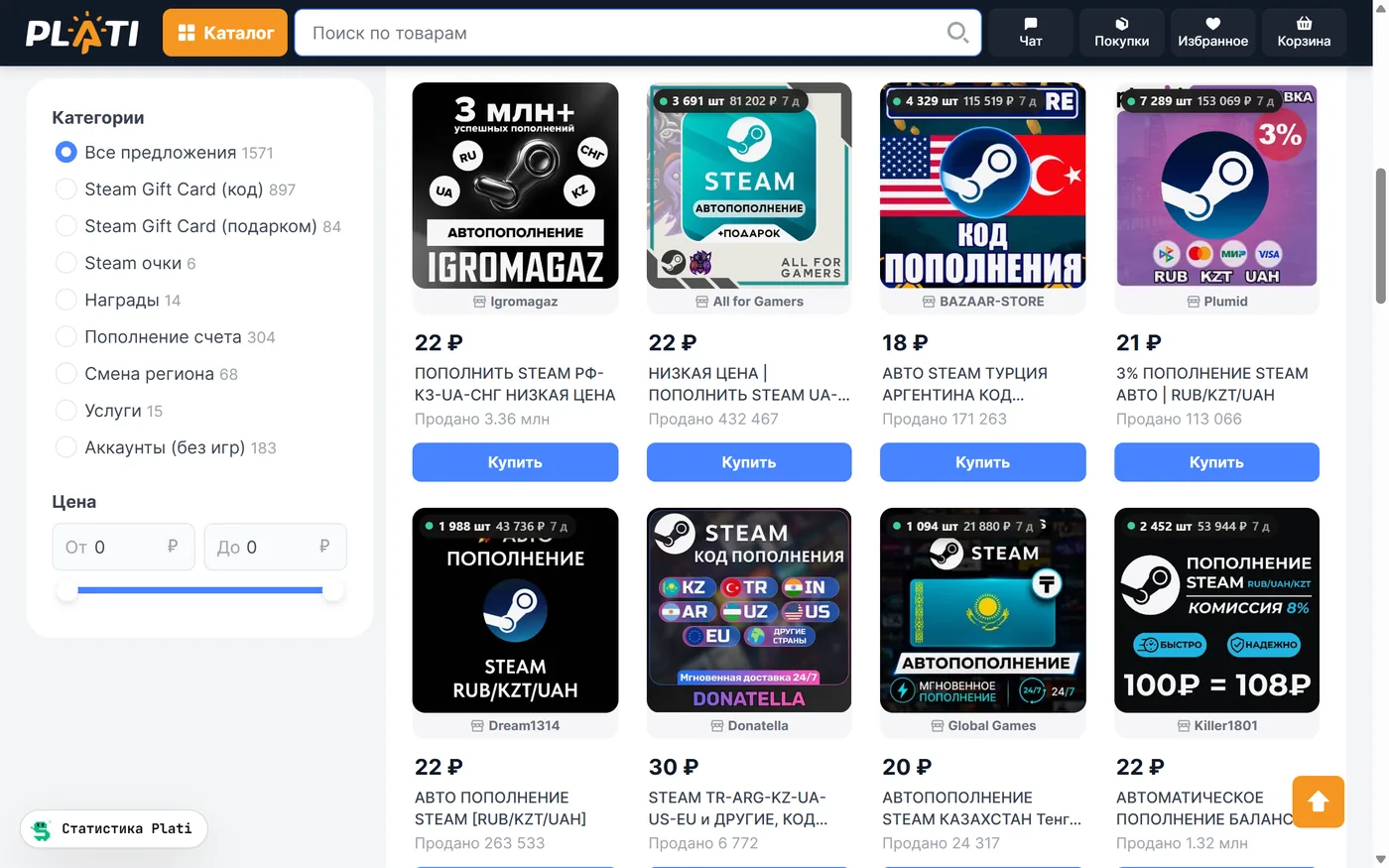Open the Killer1801 product thumbnail

point(1217,610)
